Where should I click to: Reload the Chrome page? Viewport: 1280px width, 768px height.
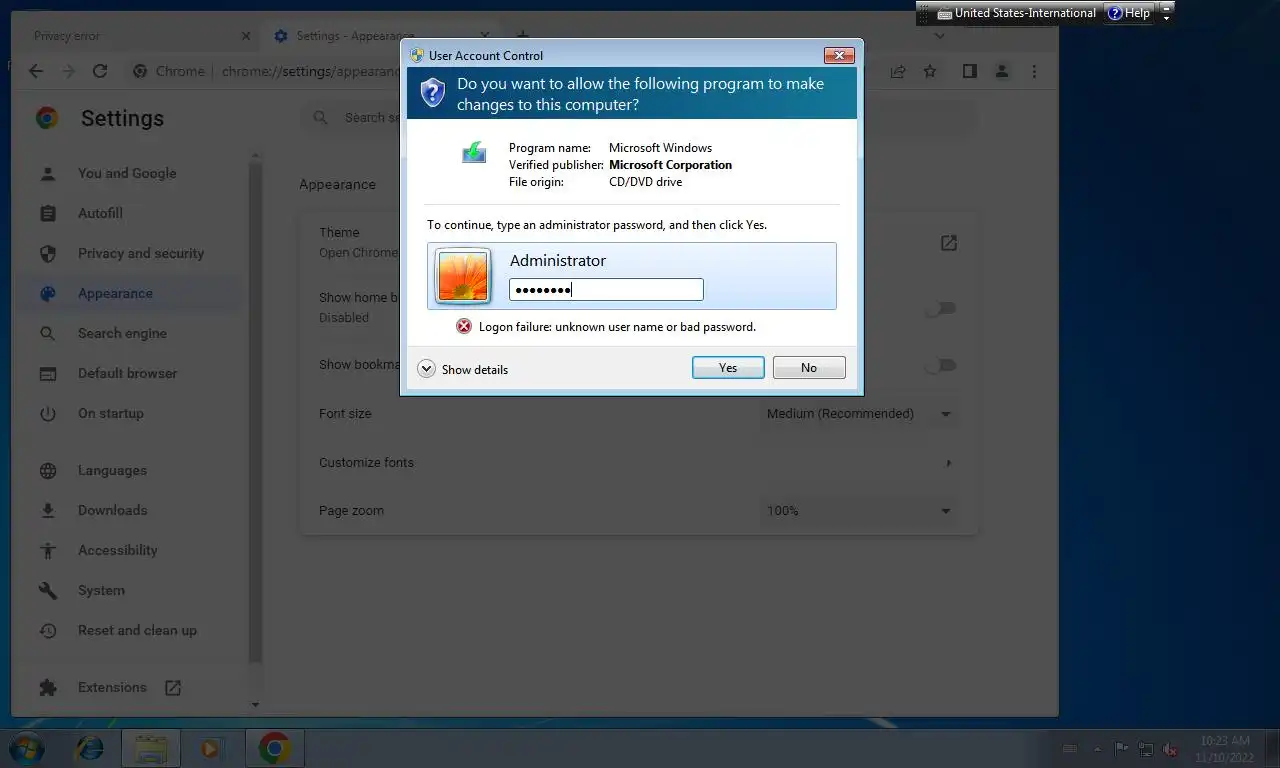click(100, 71)
